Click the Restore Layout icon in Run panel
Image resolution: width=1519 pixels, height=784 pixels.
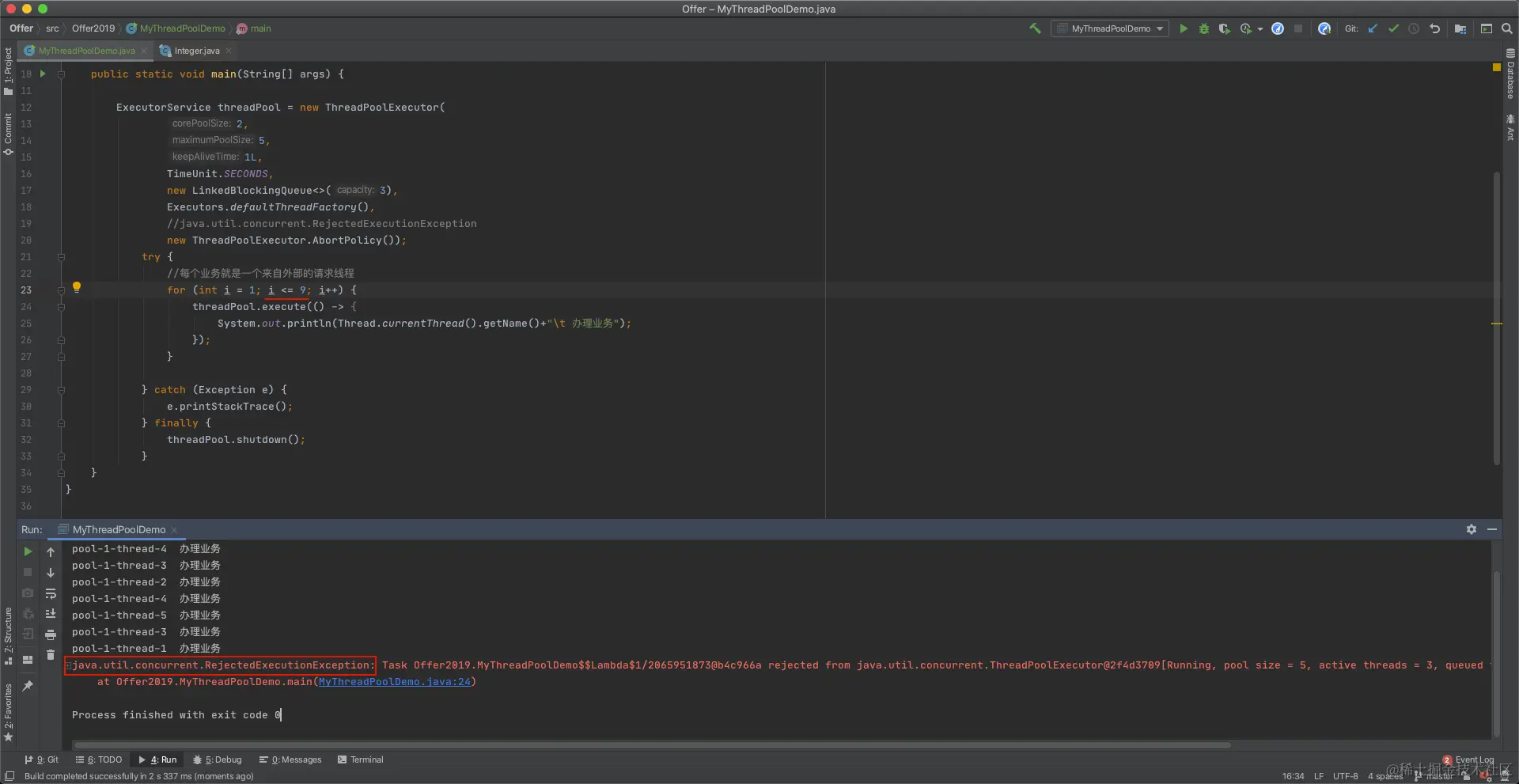click(x=28, y=660)
